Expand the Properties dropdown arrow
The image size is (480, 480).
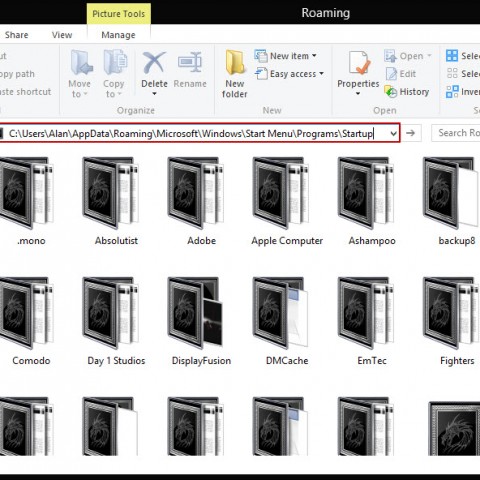tap(358, 94)
